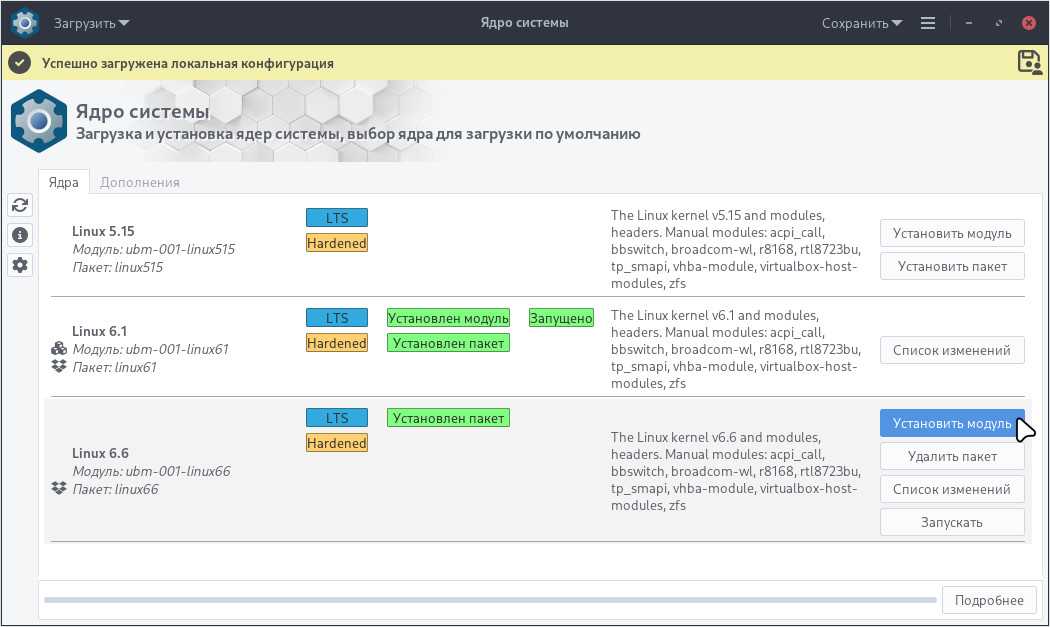The height and width of the screenshot is (627, 1050).
Task: Click the info icon in left sidebar
Action: coord(20,235)
